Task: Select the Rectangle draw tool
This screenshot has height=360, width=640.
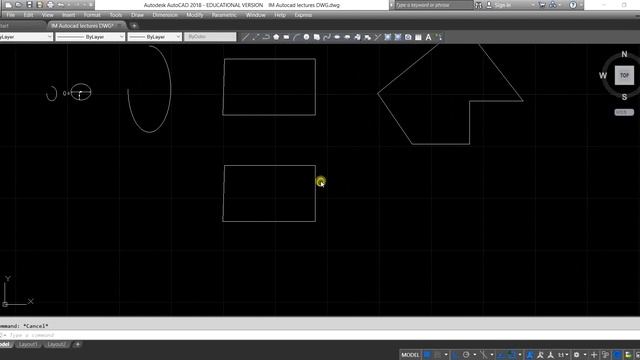Action: pyautogui.click(x=286, y=37)
